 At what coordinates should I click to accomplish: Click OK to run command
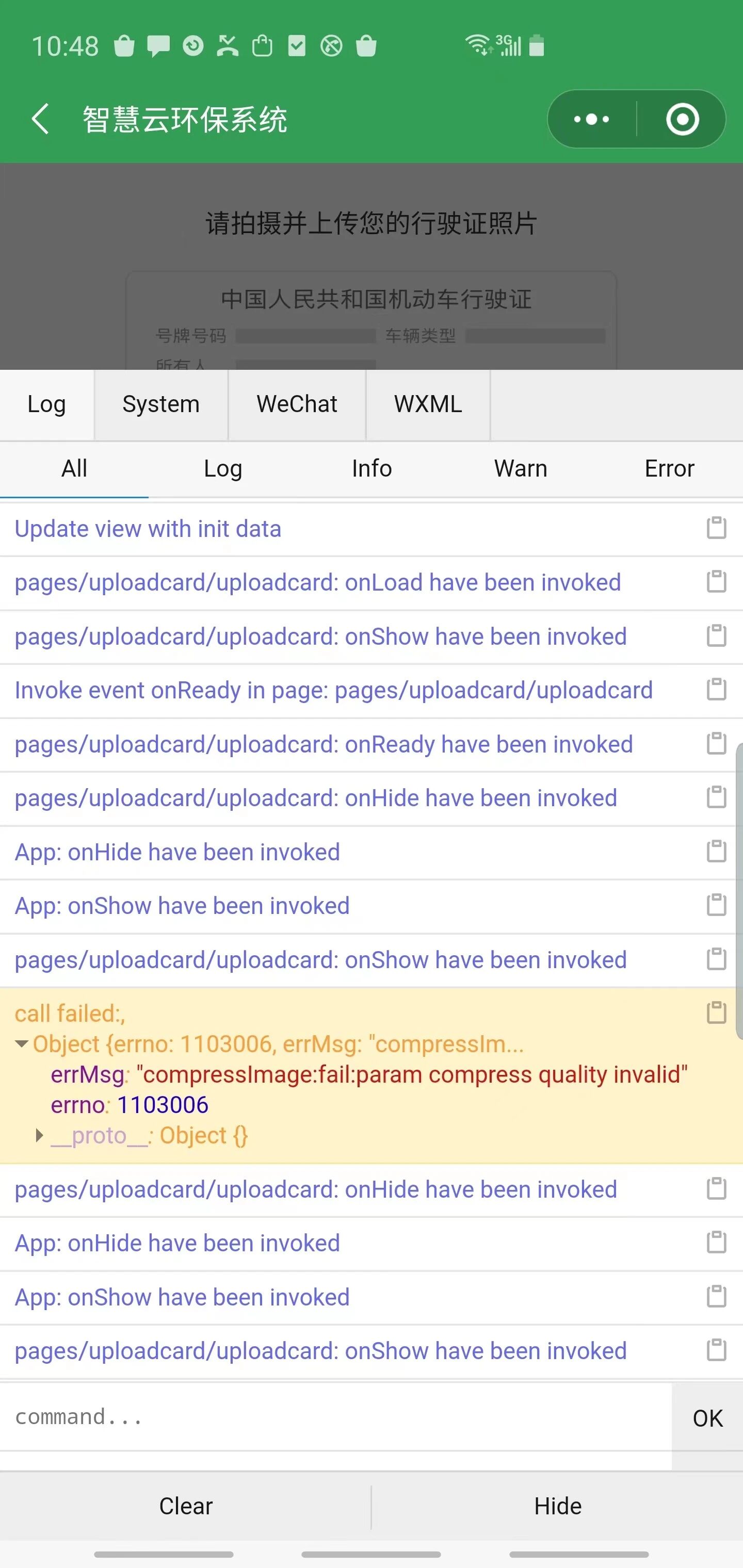707,1418
